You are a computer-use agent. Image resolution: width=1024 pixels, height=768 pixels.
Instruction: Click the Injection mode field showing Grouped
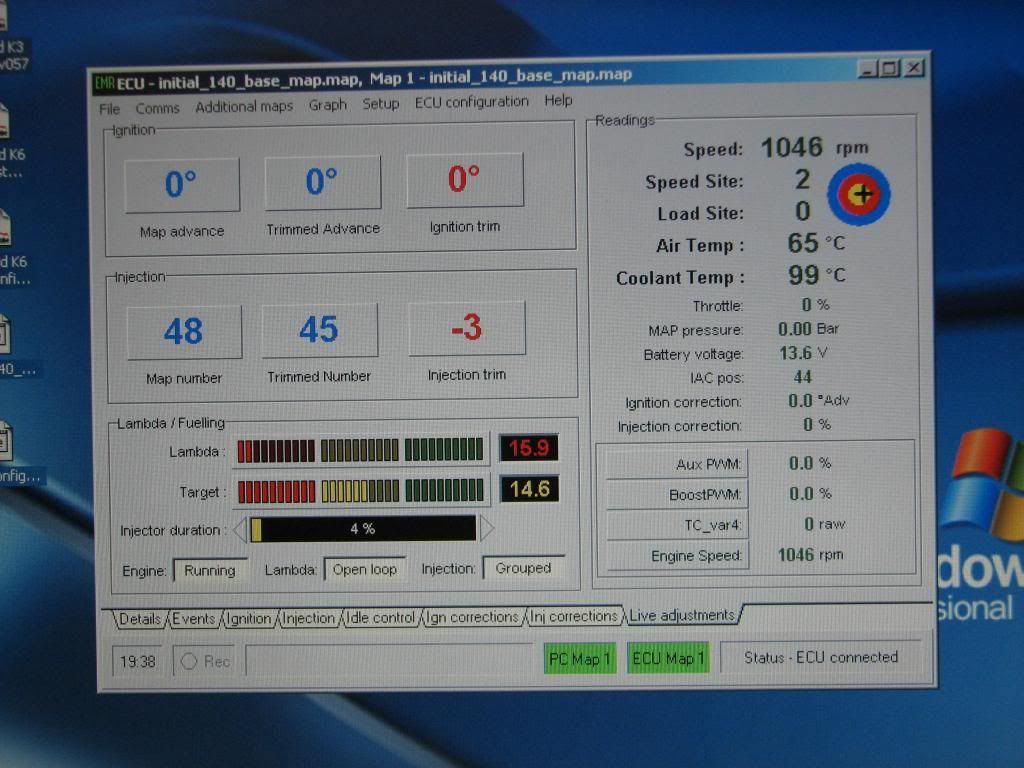(524, 568)
